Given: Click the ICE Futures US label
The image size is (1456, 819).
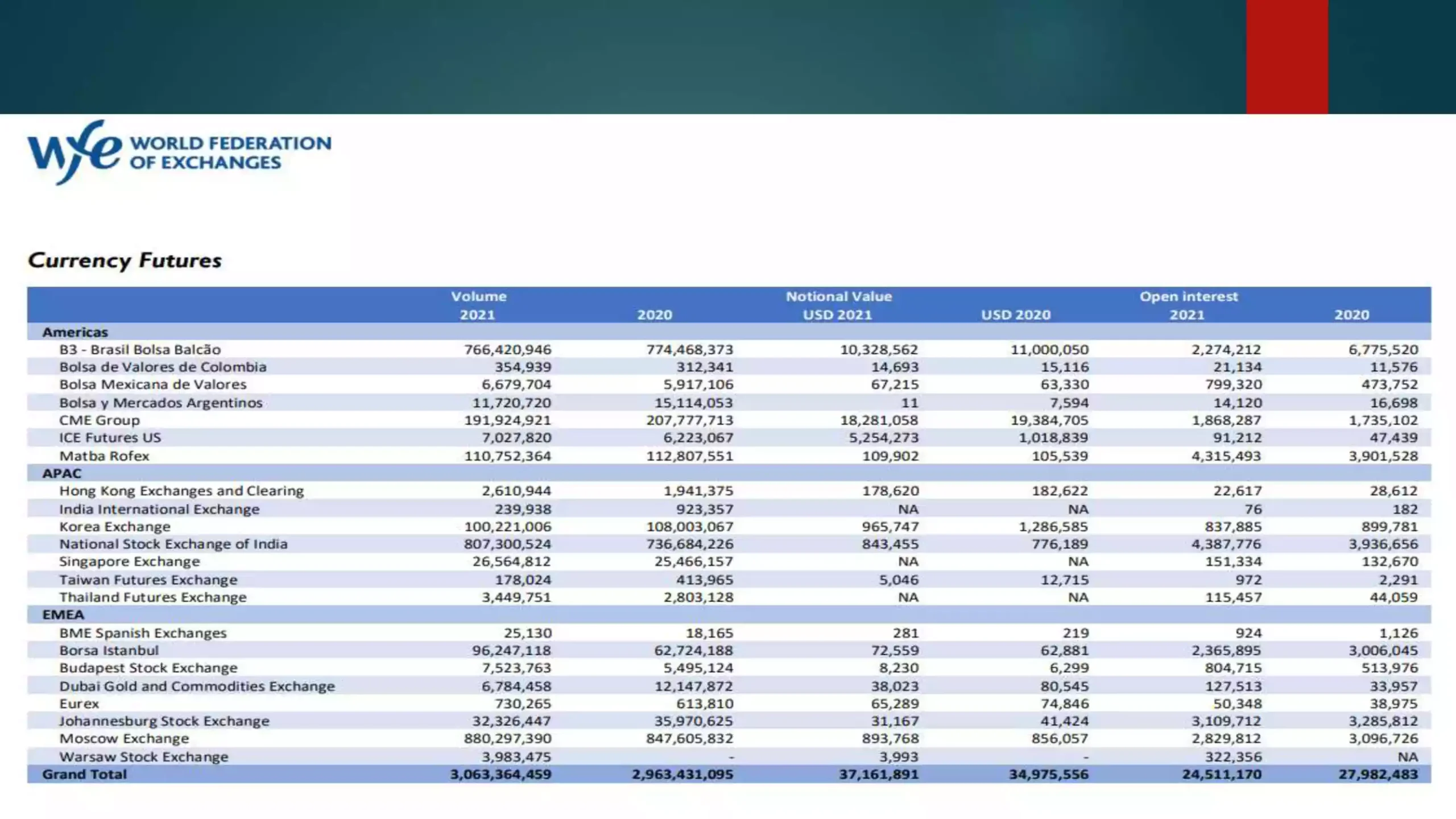Looking at the screenshot, I should 110,438.
